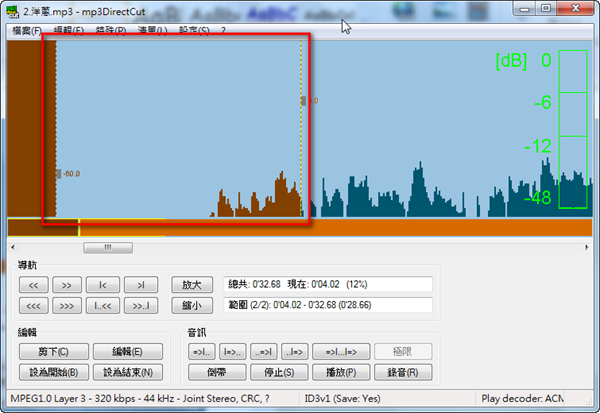The width and height of the screenshot is (600, 413).
Task: Click the 剪下(C) cut button
Action: click(54, 351)
